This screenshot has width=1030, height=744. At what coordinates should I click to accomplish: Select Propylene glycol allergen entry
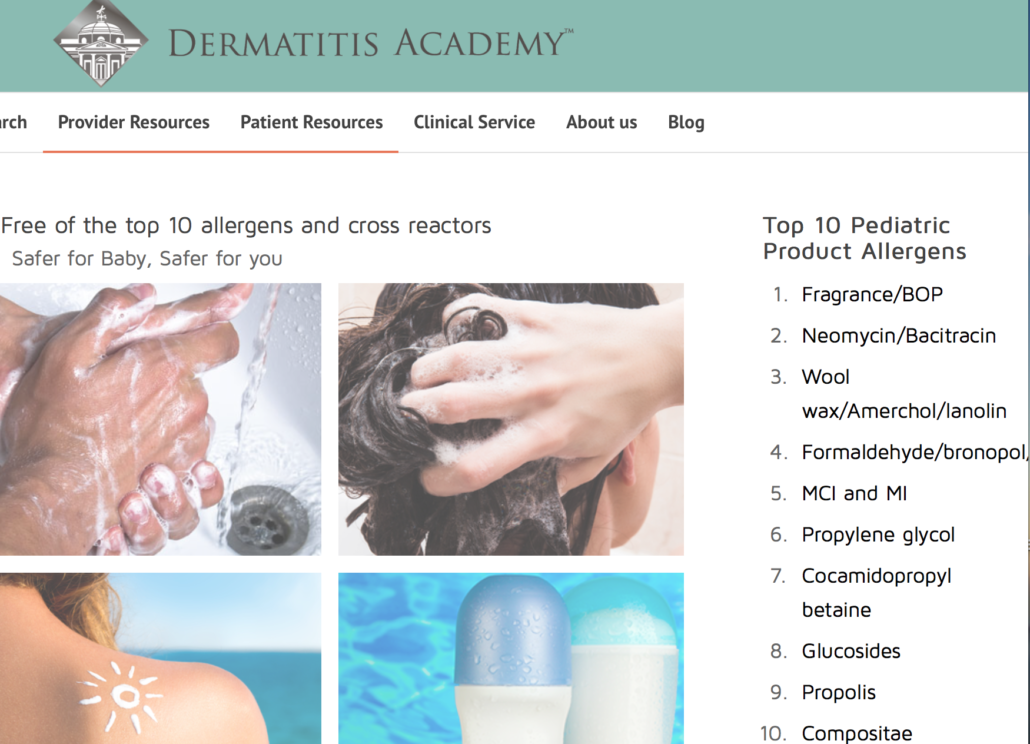click(x=878, y=535)
